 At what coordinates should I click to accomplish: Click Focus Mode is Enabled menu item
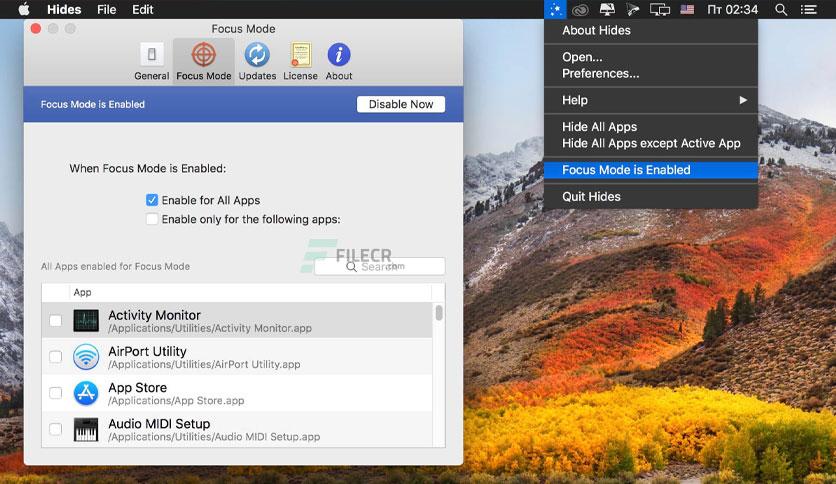tap(650, 170)
